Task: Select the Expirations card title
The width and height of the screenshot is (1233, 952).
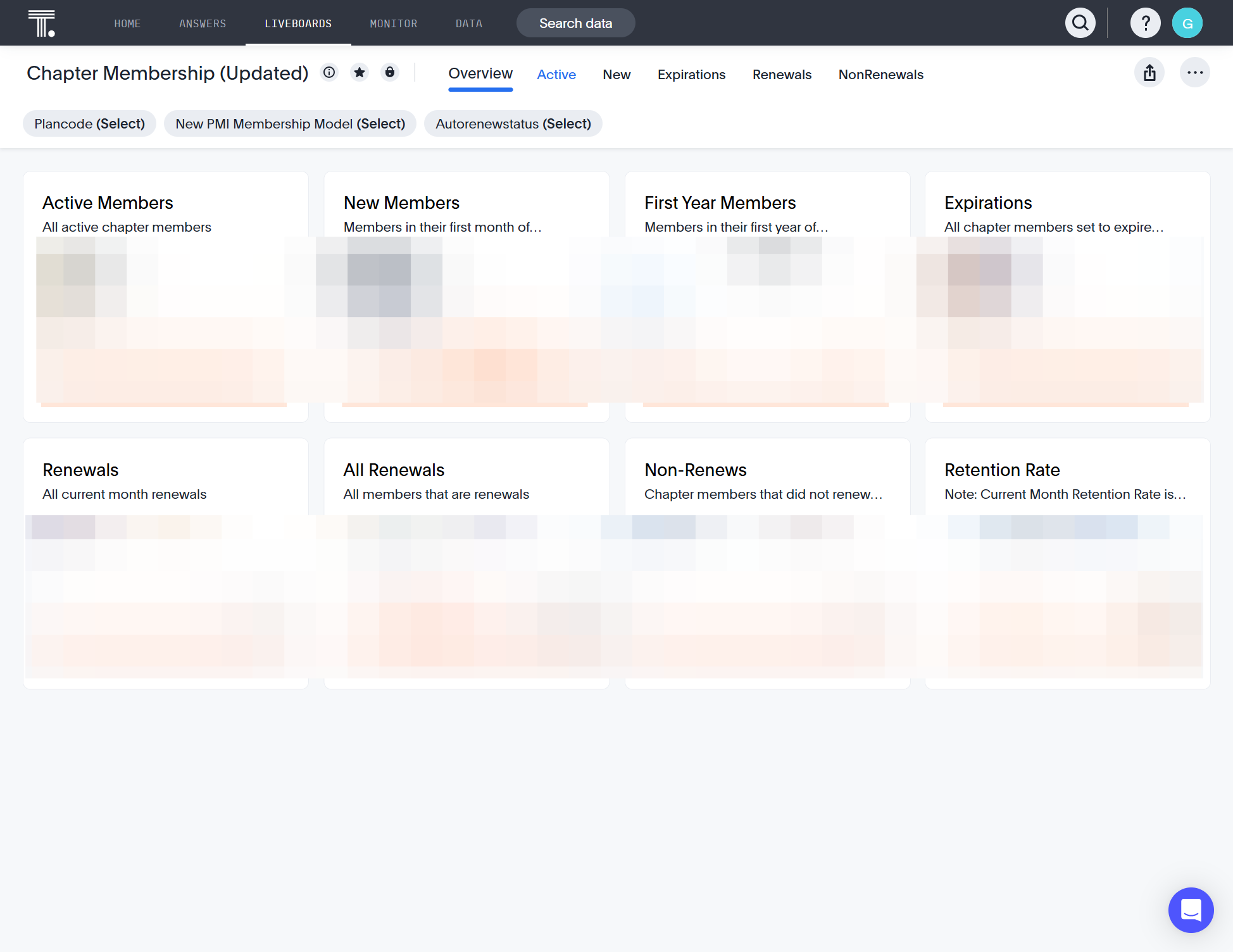Action: click(988, 203)
